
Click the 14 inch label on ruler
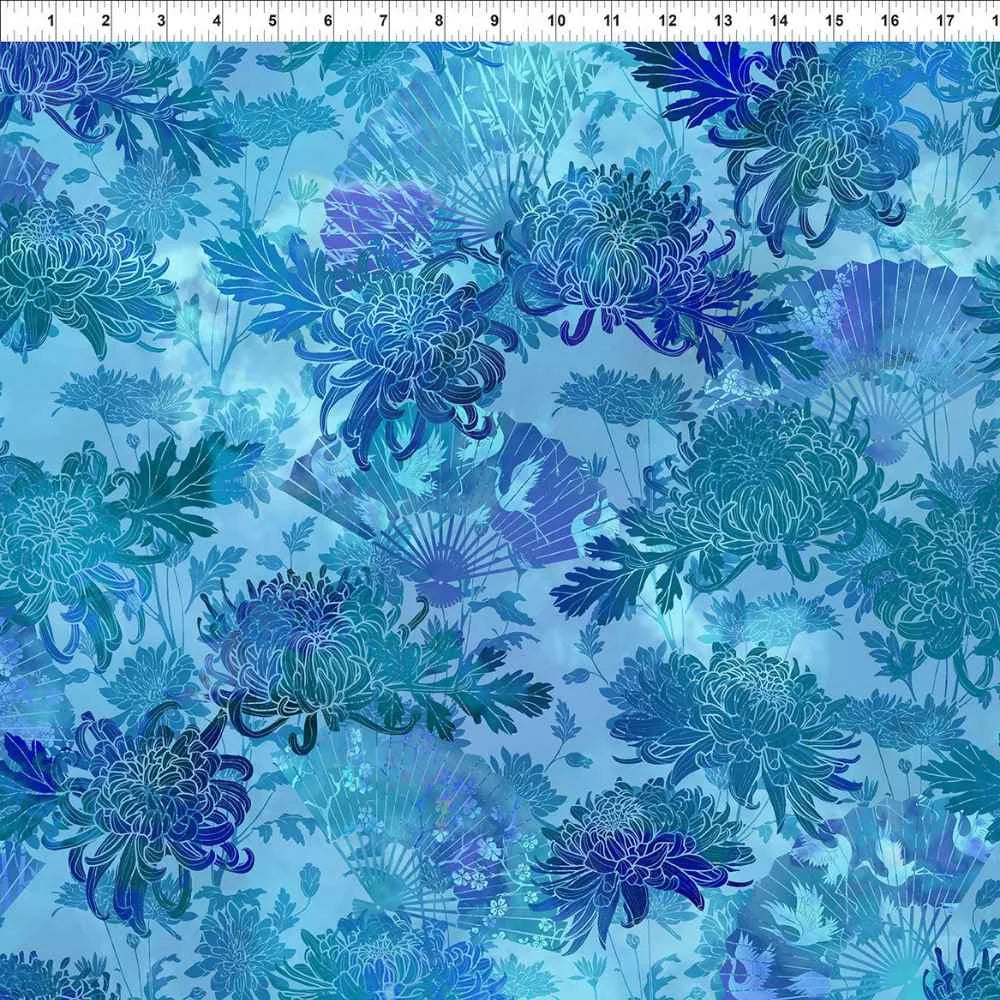(x=779, y=20)
